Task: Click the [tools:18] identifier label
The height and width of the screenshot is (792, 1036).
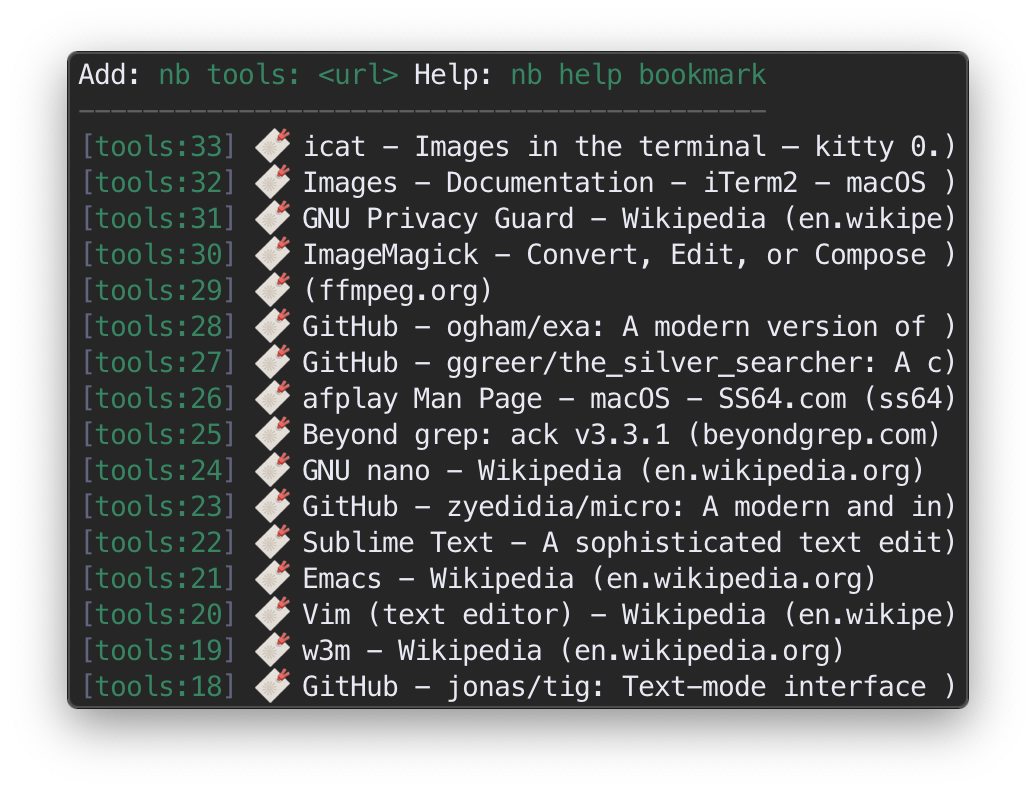Action: [158, 687]
